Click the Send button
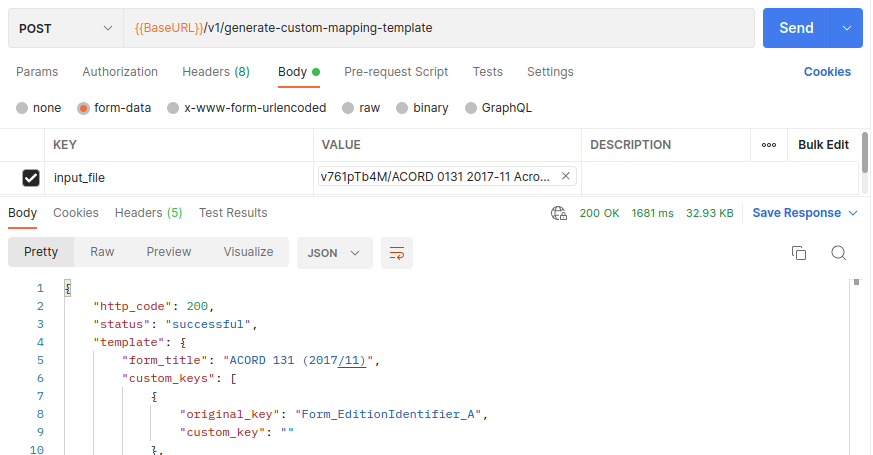 pyautogui.click(x=796, y=28)
